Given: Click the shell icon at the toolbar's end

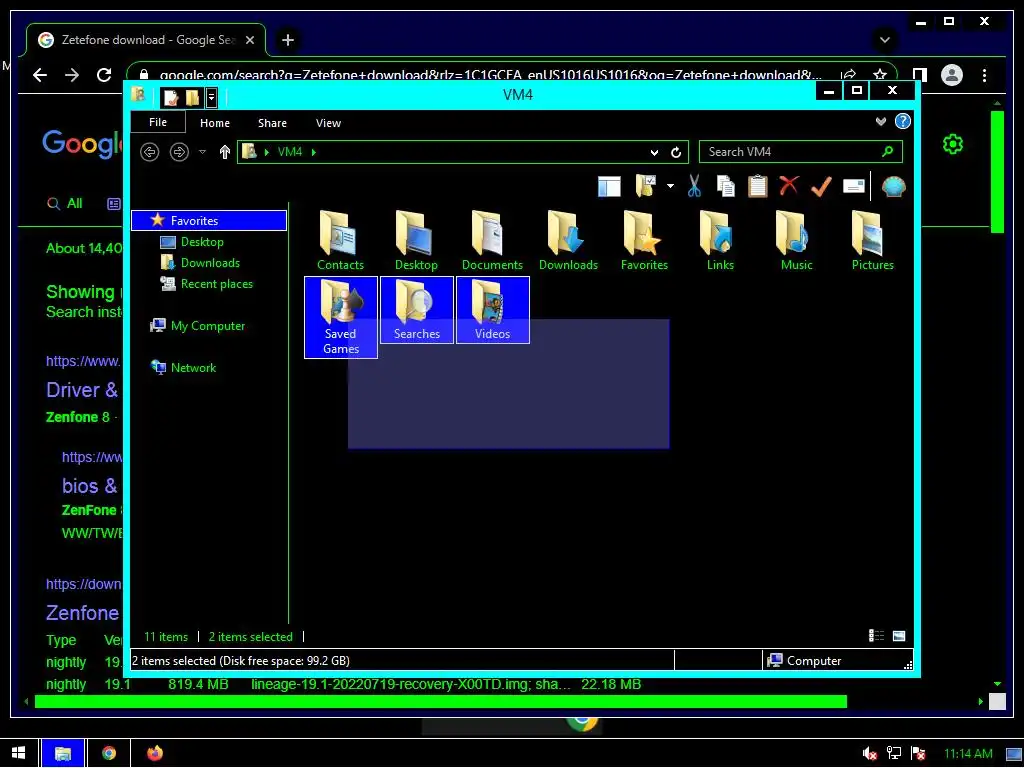Looking at the screenshot, I should [893, 187].
